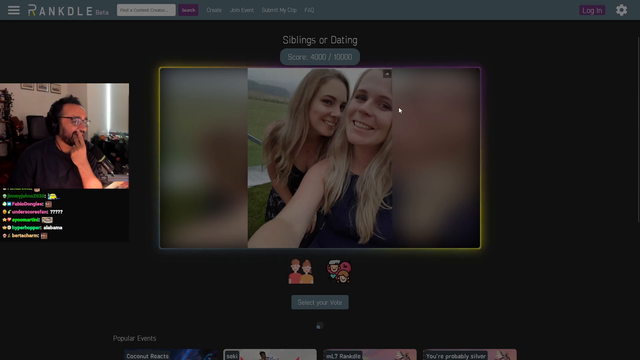640x360 pixels.
Task: Vote with the dating couple icon
Action: coord(339,271)
